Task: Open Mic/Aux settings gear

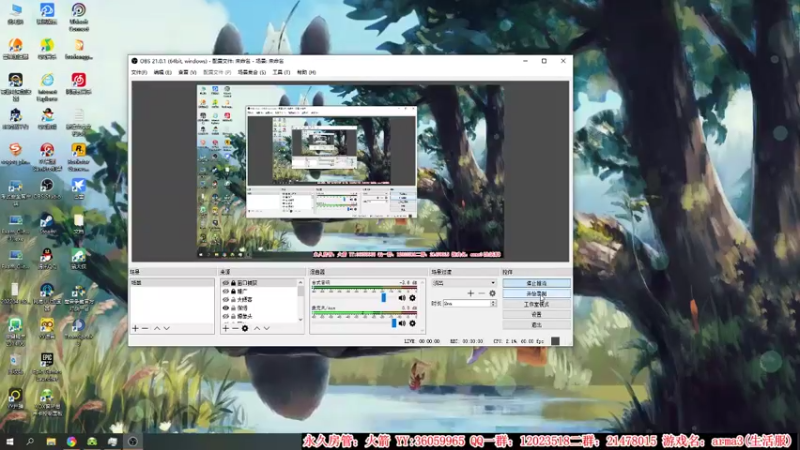Action: [412, 323]
